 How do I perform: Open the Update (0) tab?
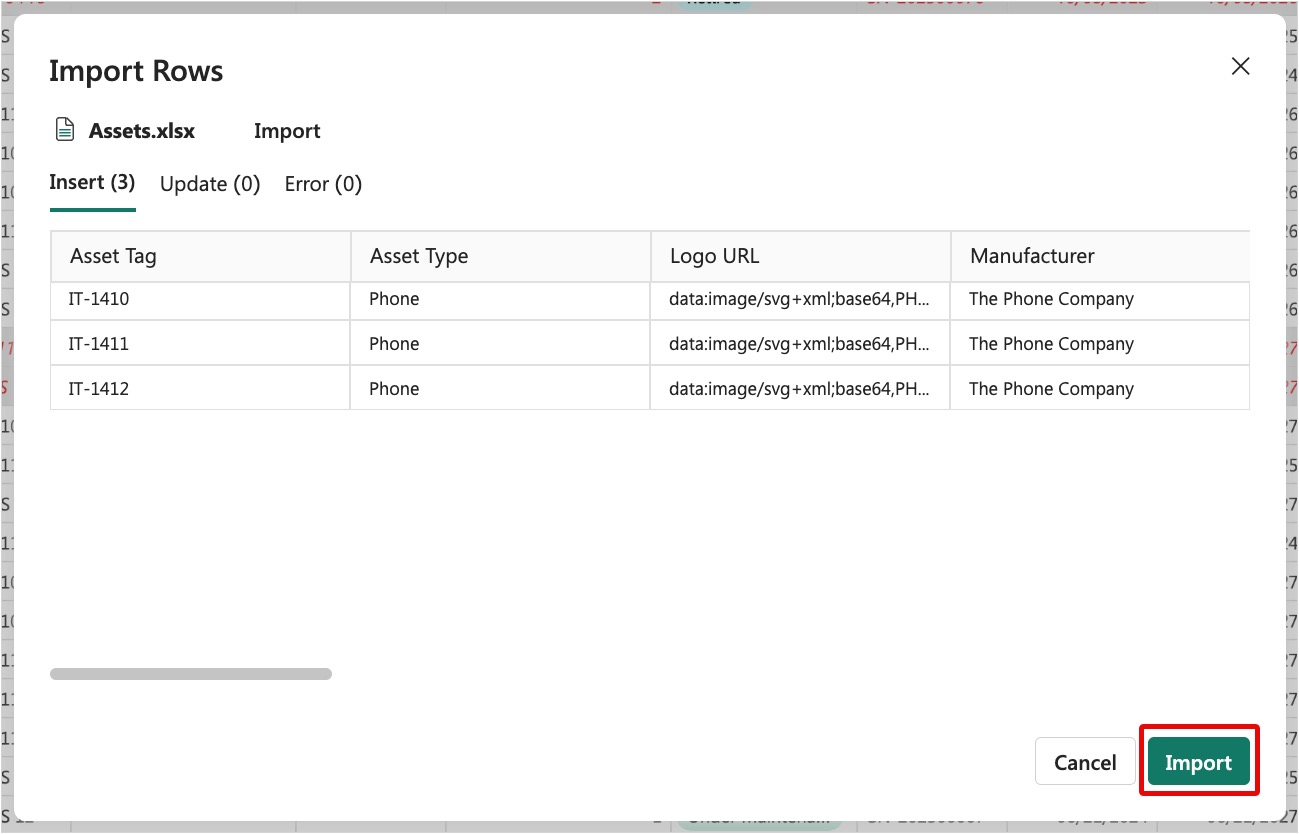tap(210, 184)
